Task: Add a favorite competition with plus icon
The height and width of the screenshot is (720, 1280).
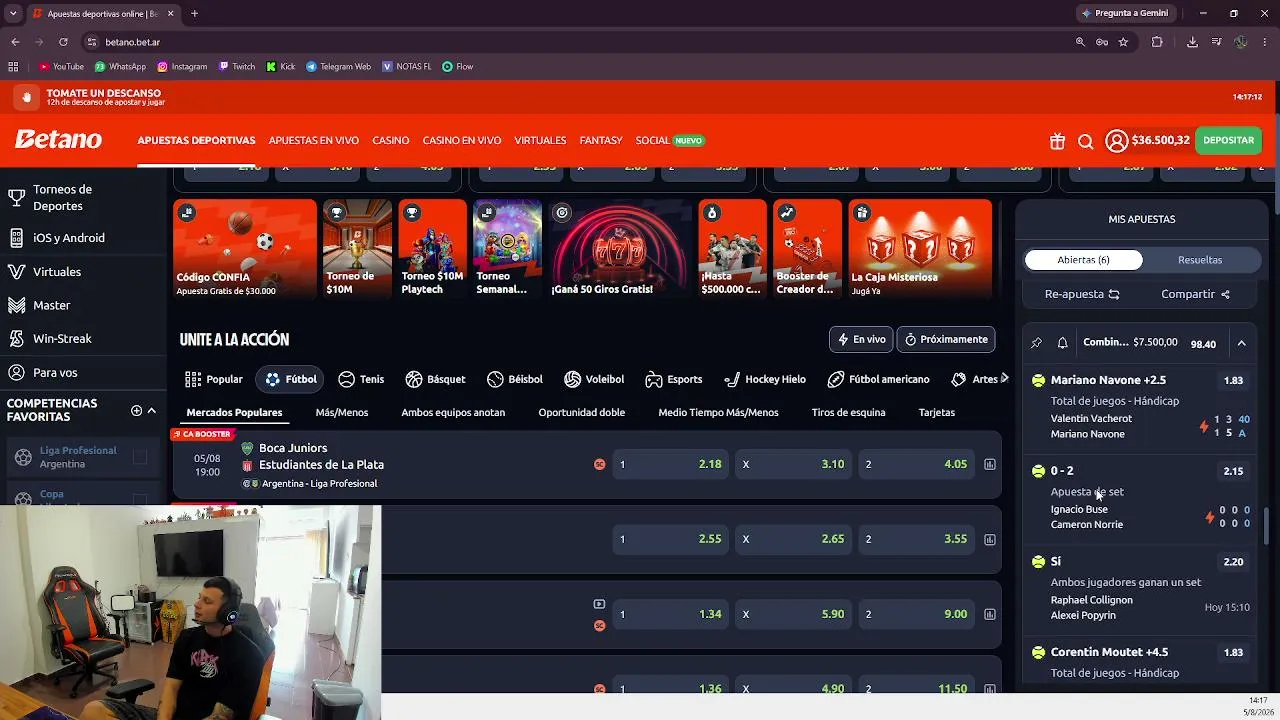Action: (136, 410)
